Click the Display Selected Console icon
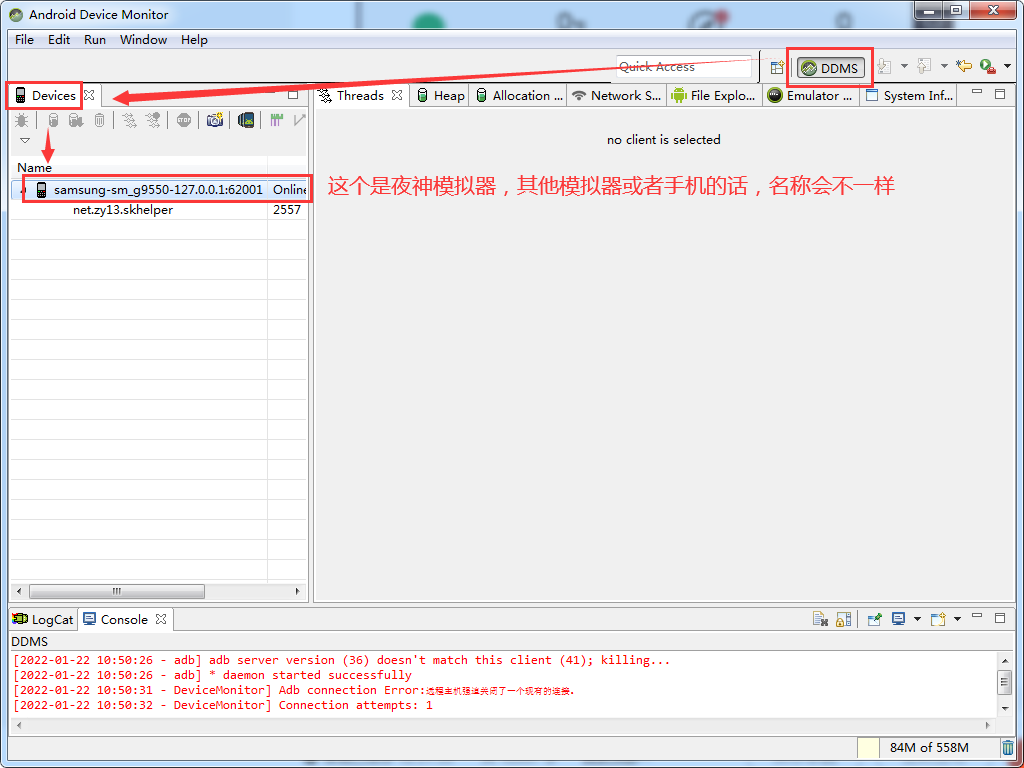The image size is (1024, 768). click(899, 619)
